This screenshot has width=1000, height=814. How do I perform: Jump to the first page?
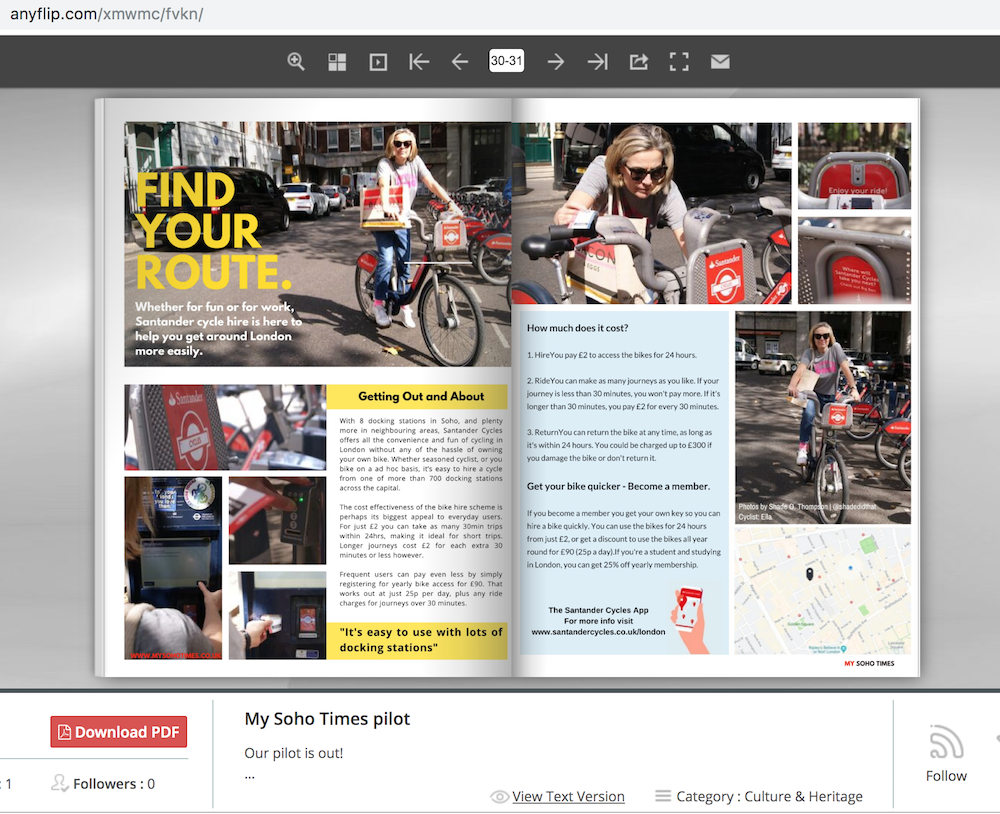tap(419, 62)
